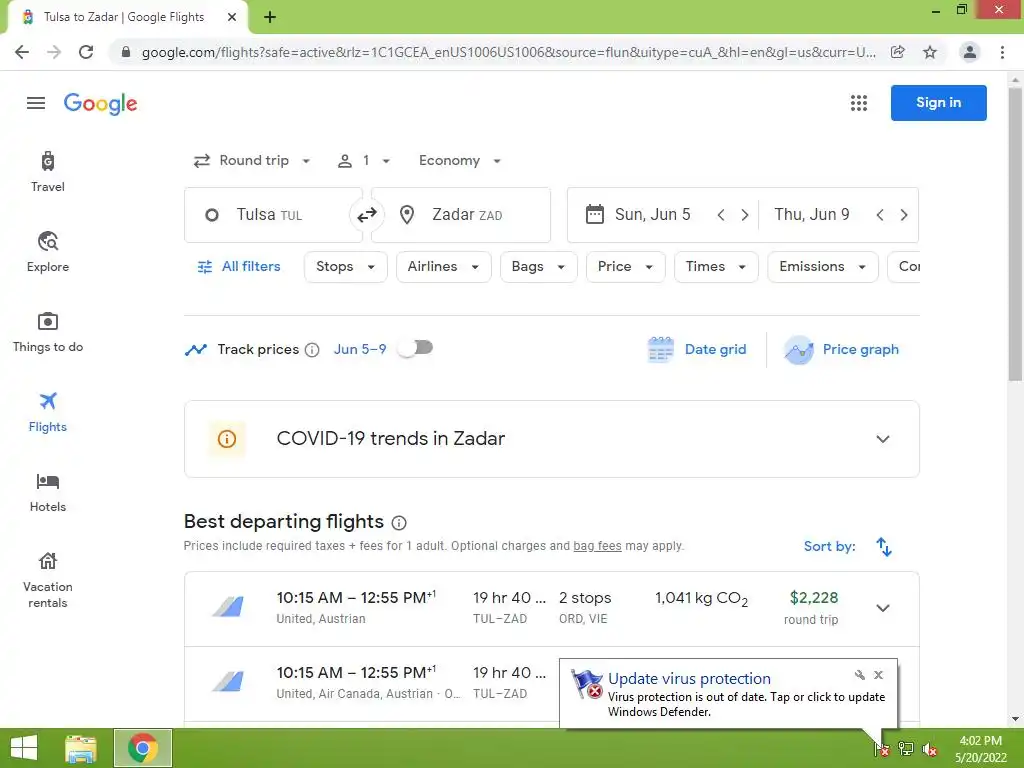Open the passenger count dropdown
Image resolution: width=1024 pixels, height=768 pixels.
364,161
